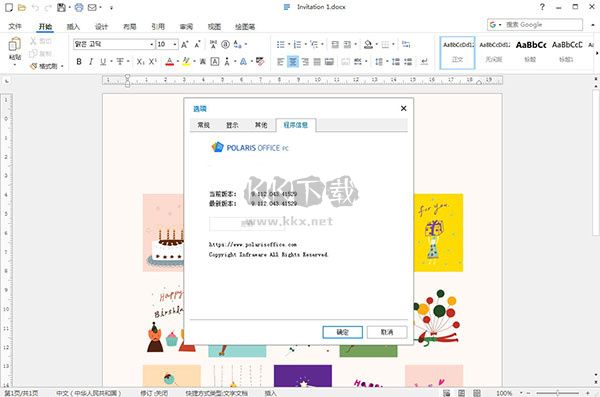Screen dimensions: 600x397
Task: Open the polarisoffice.com link
Action: pos(253,244)
